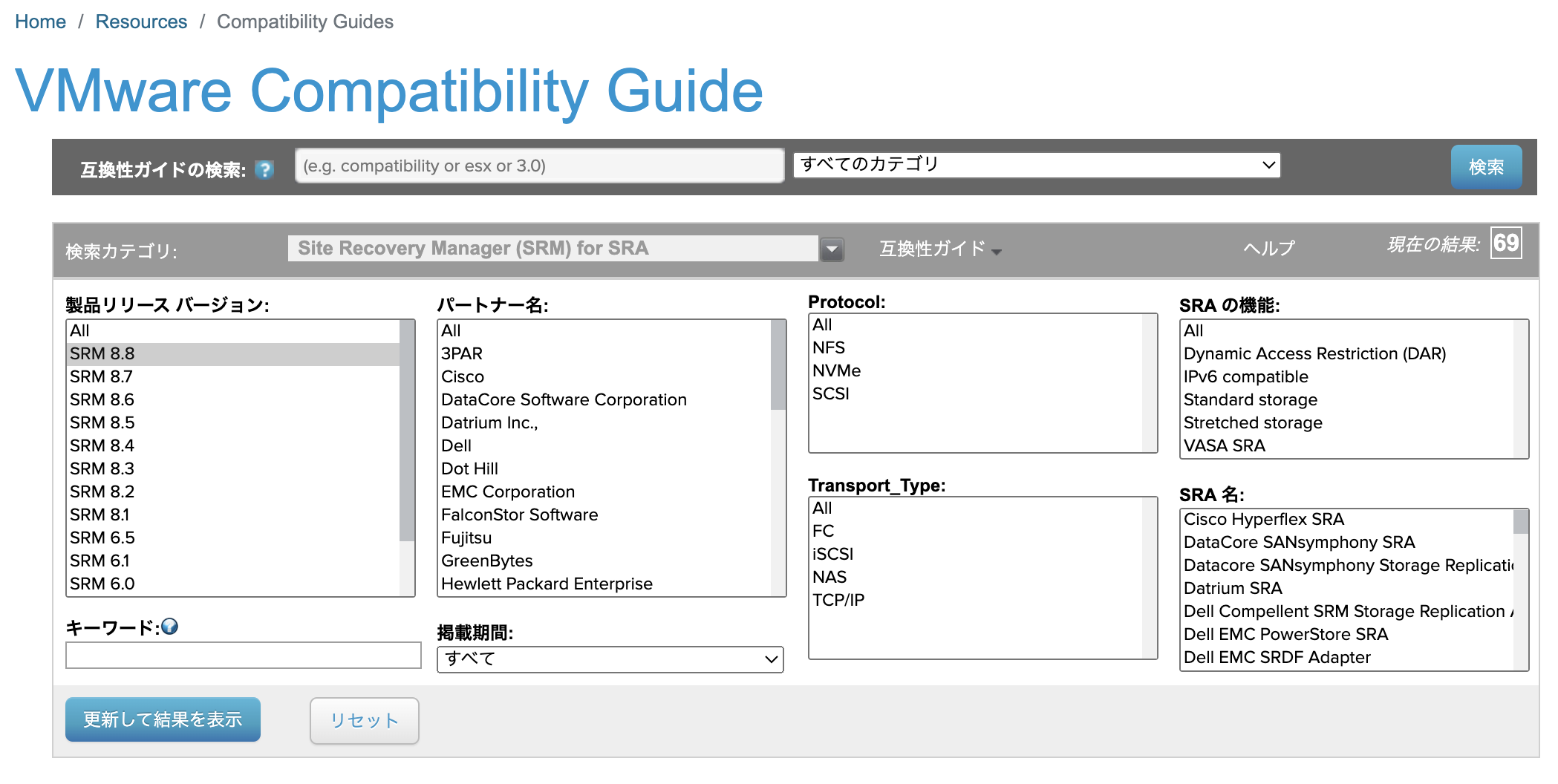
Task: Select SRM 8.4 in version list
Action: coord(233,445)
